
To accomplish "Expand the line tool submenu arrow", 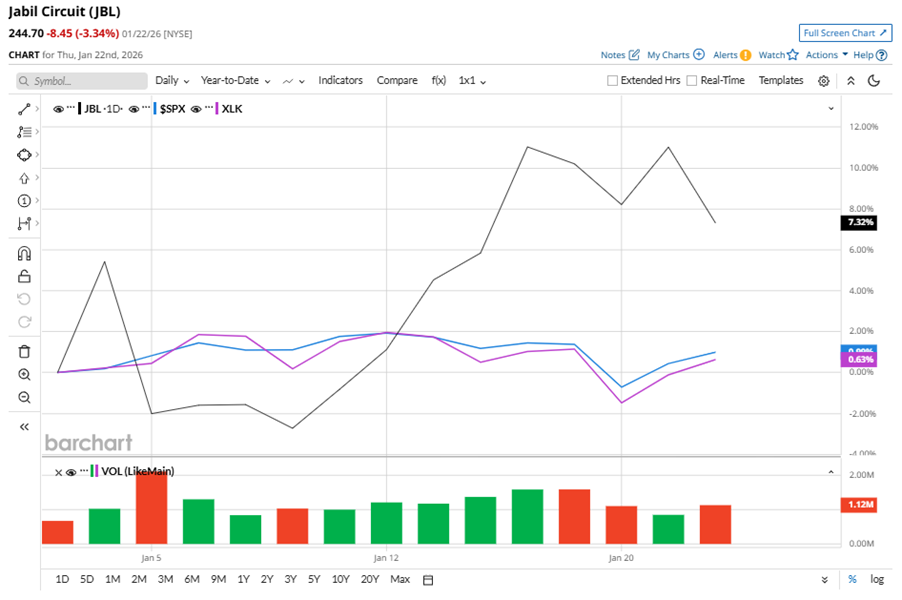I will (37, 109).
